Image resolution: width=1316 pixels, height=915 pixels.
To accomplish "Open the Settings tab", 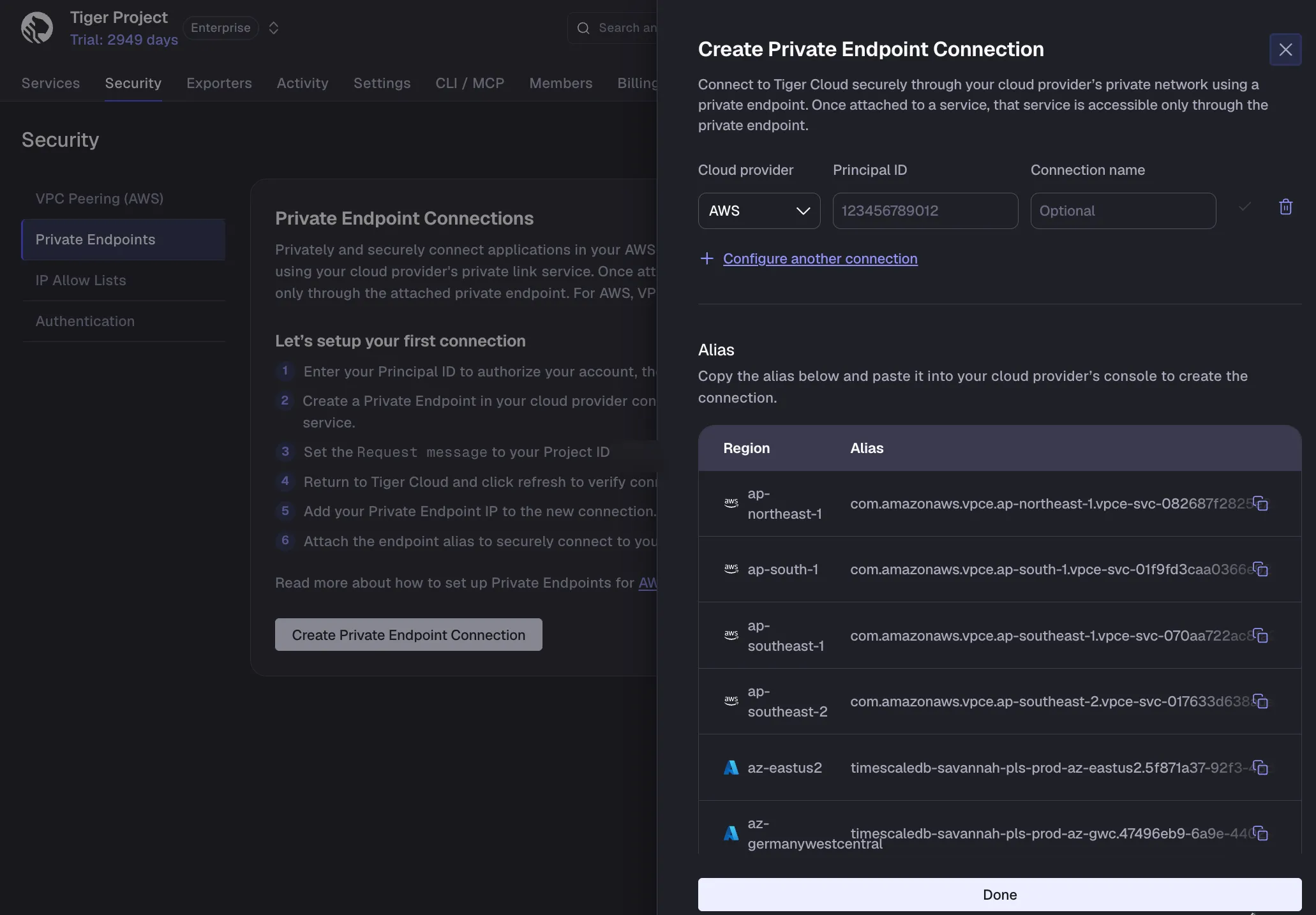I will click(x=382, y=84).
